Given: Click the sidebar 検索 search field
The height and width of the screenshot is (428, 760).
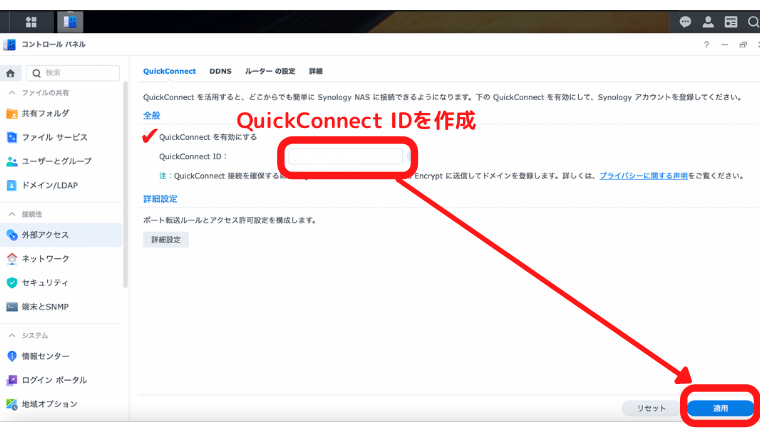Looking at the screenshot, I should (x=73, y=73).
